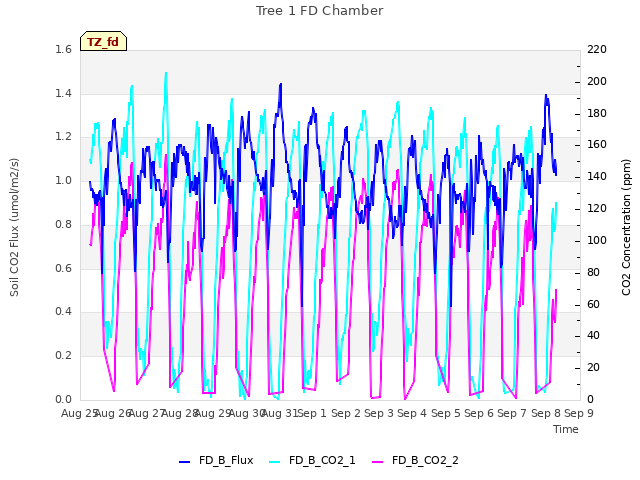Toggle the FD_B_Flux legend entry
Image resolution: width=640 pixels, height=480 pixels.
tap(216, 461)
